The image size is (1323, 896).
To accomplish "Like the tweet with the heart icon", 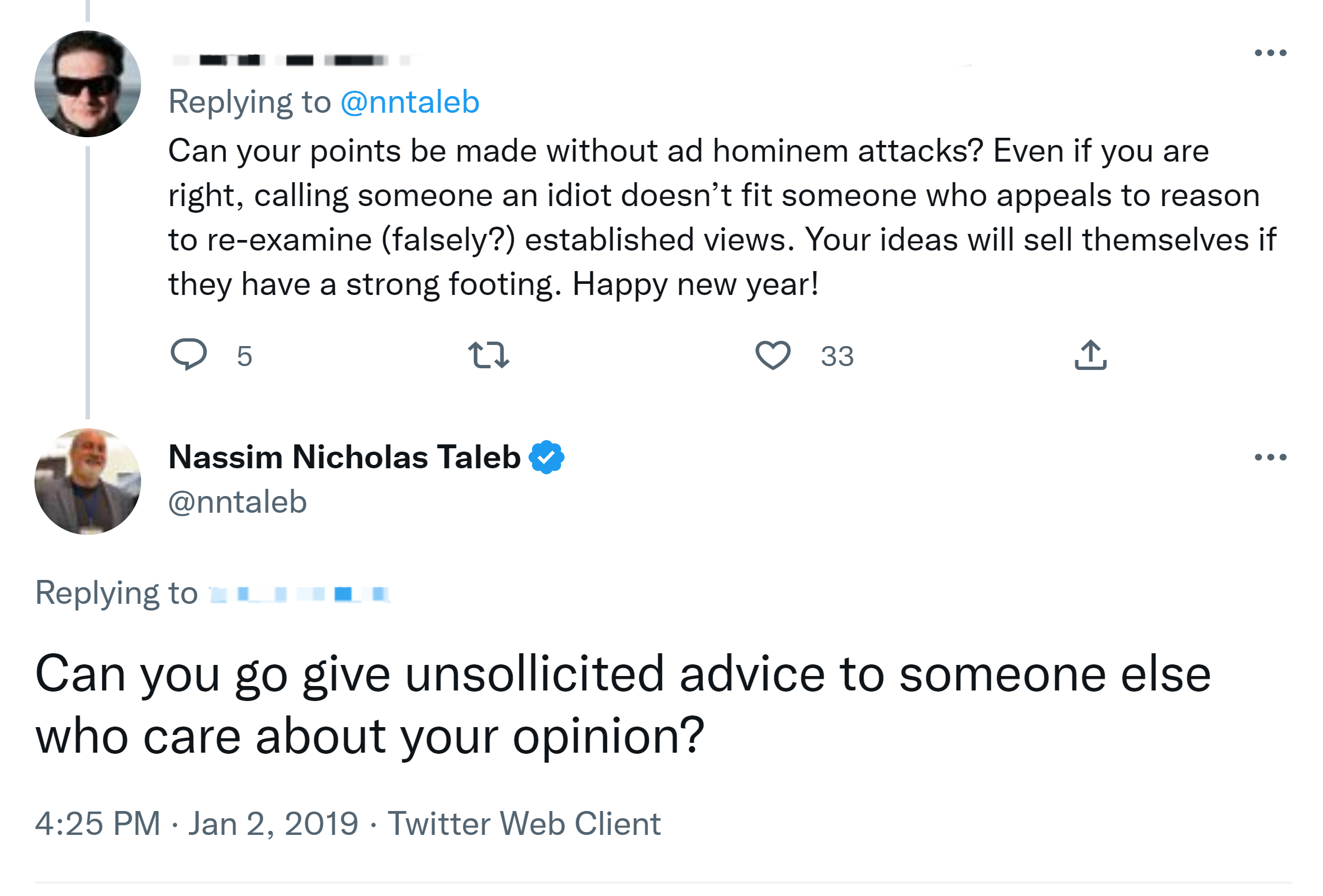I will pos(773,354).
